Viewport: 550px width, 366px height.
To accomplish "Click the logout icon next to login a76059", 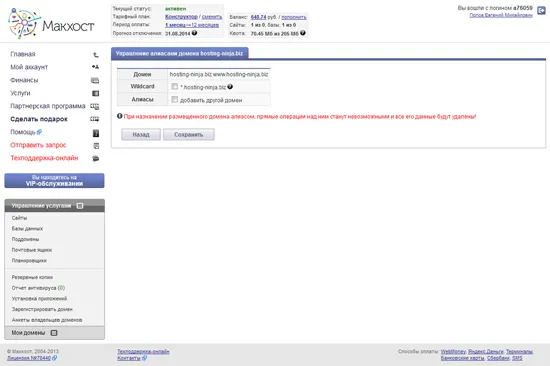I will [541, 11].
